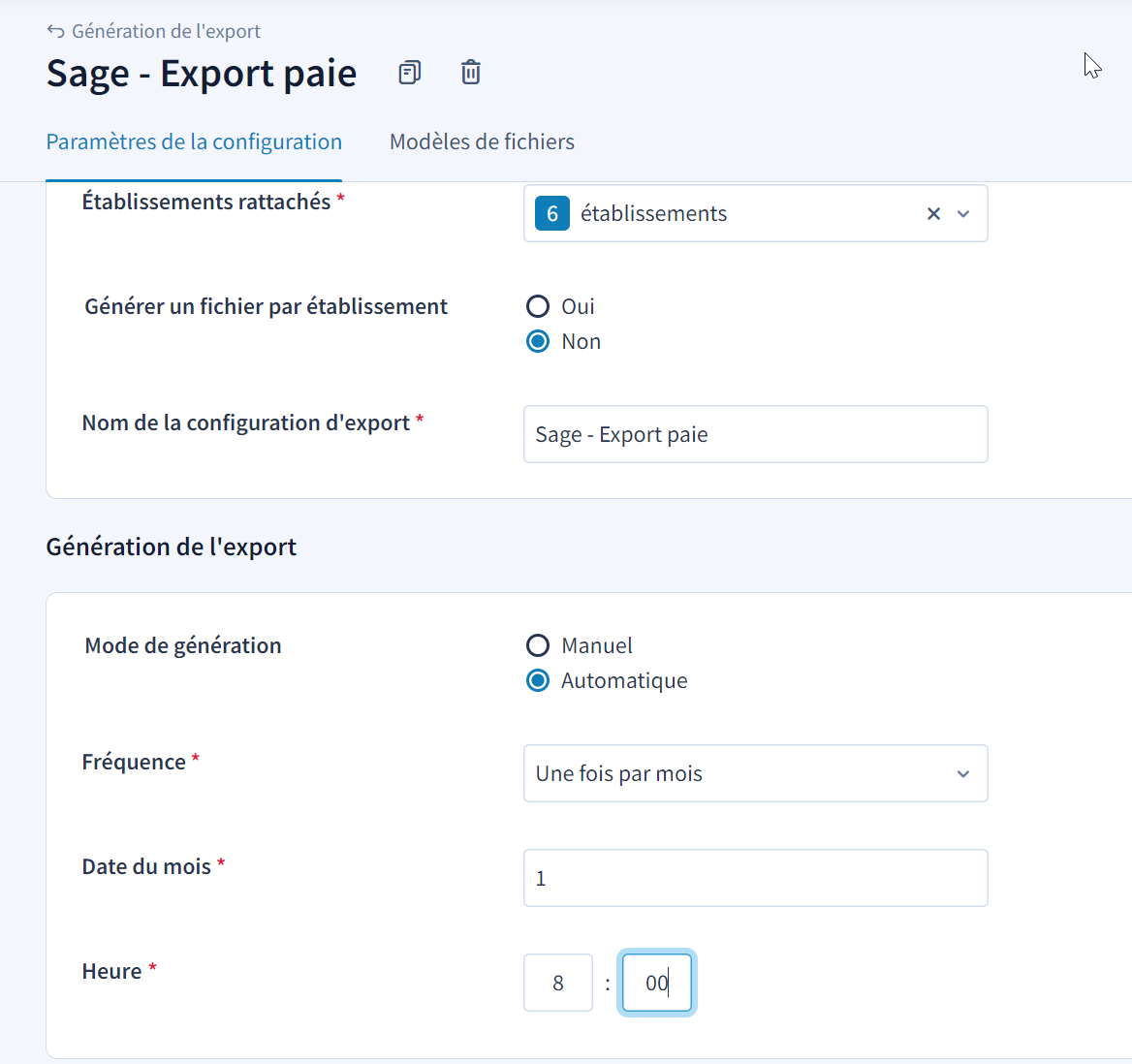This screenshot has width=1132, height=1064.
Task: Click the Sage - Export paie page title
Action: point(202,74)
